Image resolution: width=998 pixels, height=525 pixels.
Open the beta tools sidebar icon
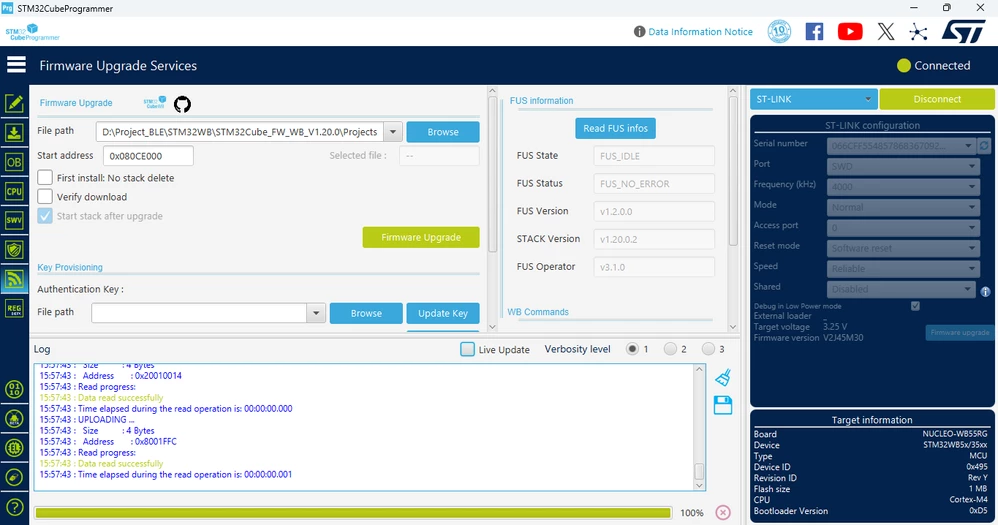pyautogui.click(x=14, y=418)
